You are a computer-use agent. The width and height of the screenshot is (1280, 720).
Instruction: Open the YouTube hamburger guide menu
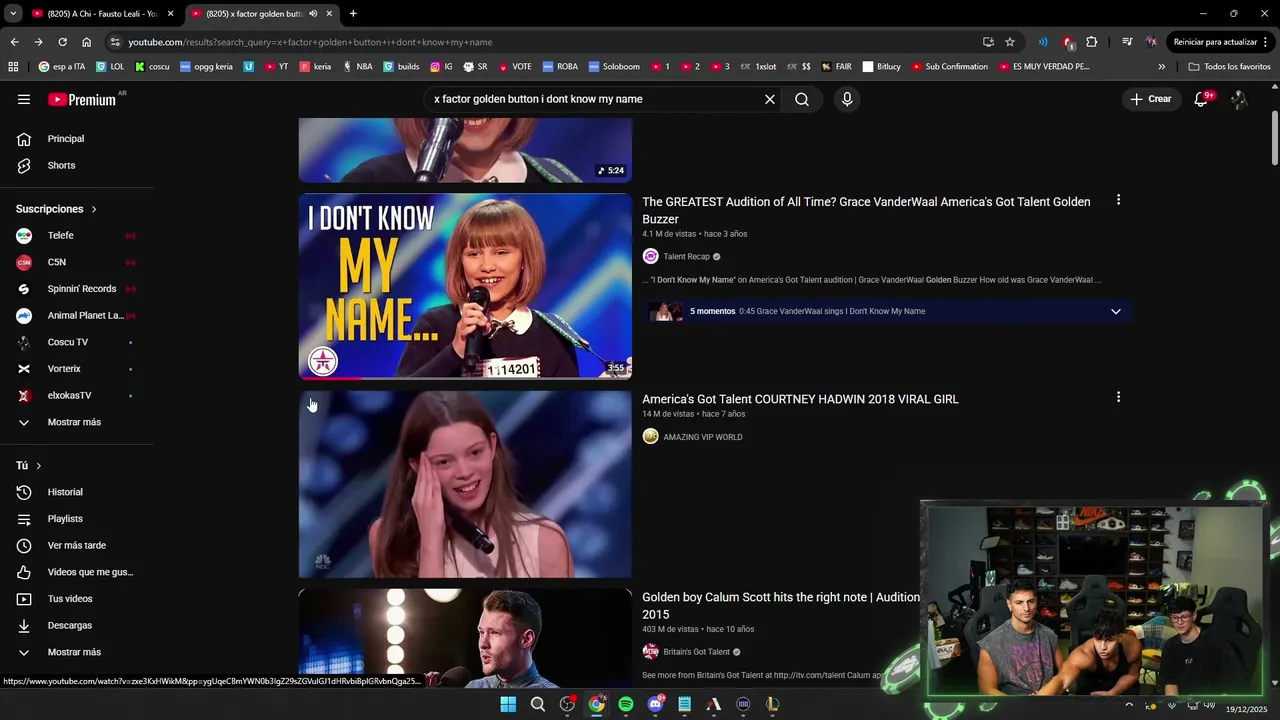pyautogui.click(x=24, y=99)
